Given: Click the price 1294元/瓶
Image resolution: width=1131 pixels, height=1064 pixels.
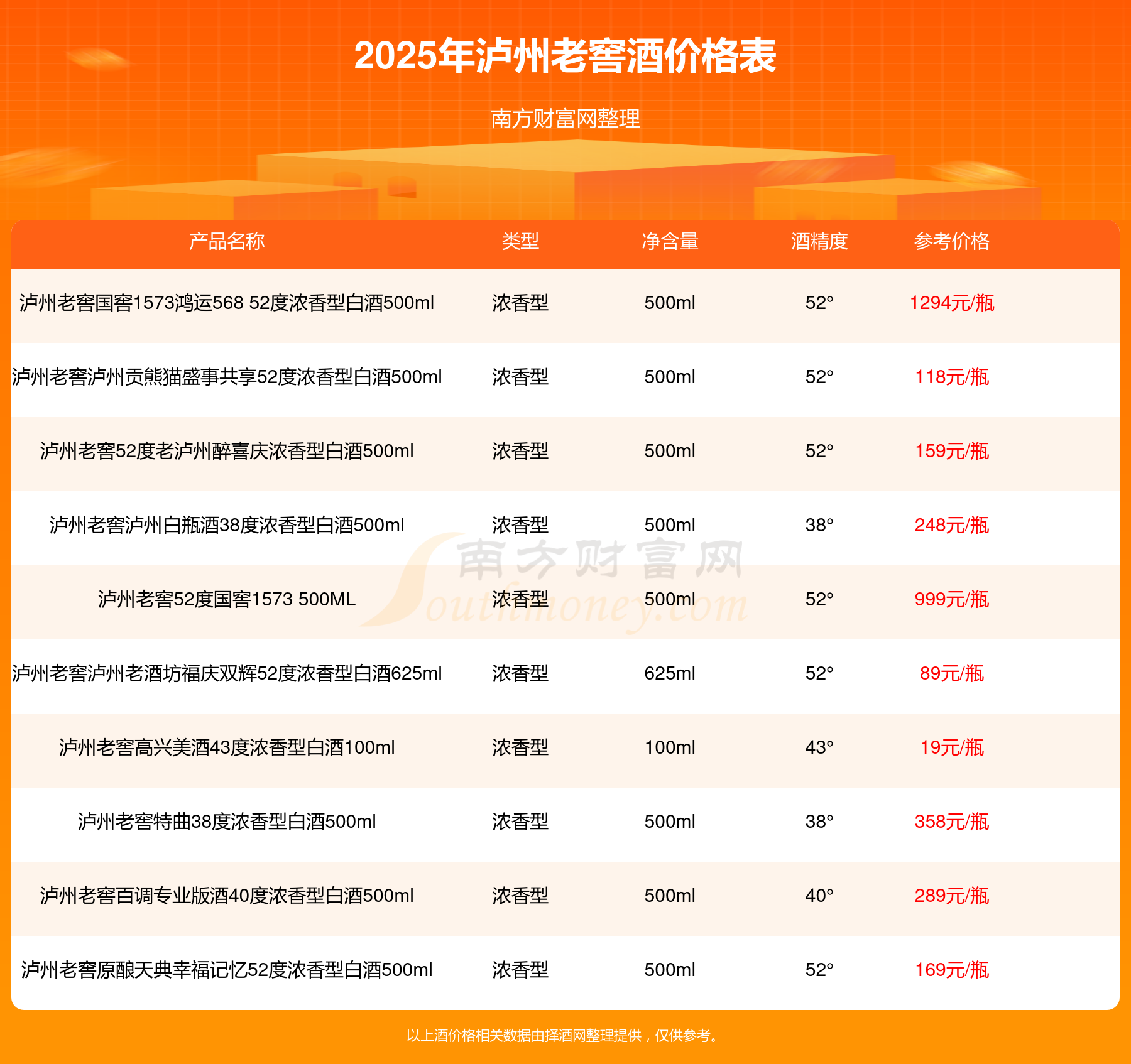Looking at the screenshot, I should (x=952, y=303).
